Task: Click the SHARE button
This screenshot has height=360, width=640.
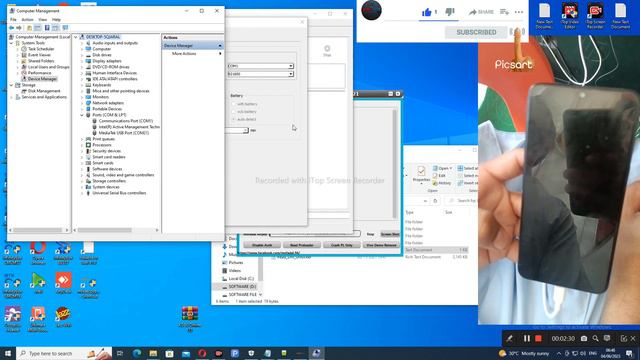Action: (481, 12)
